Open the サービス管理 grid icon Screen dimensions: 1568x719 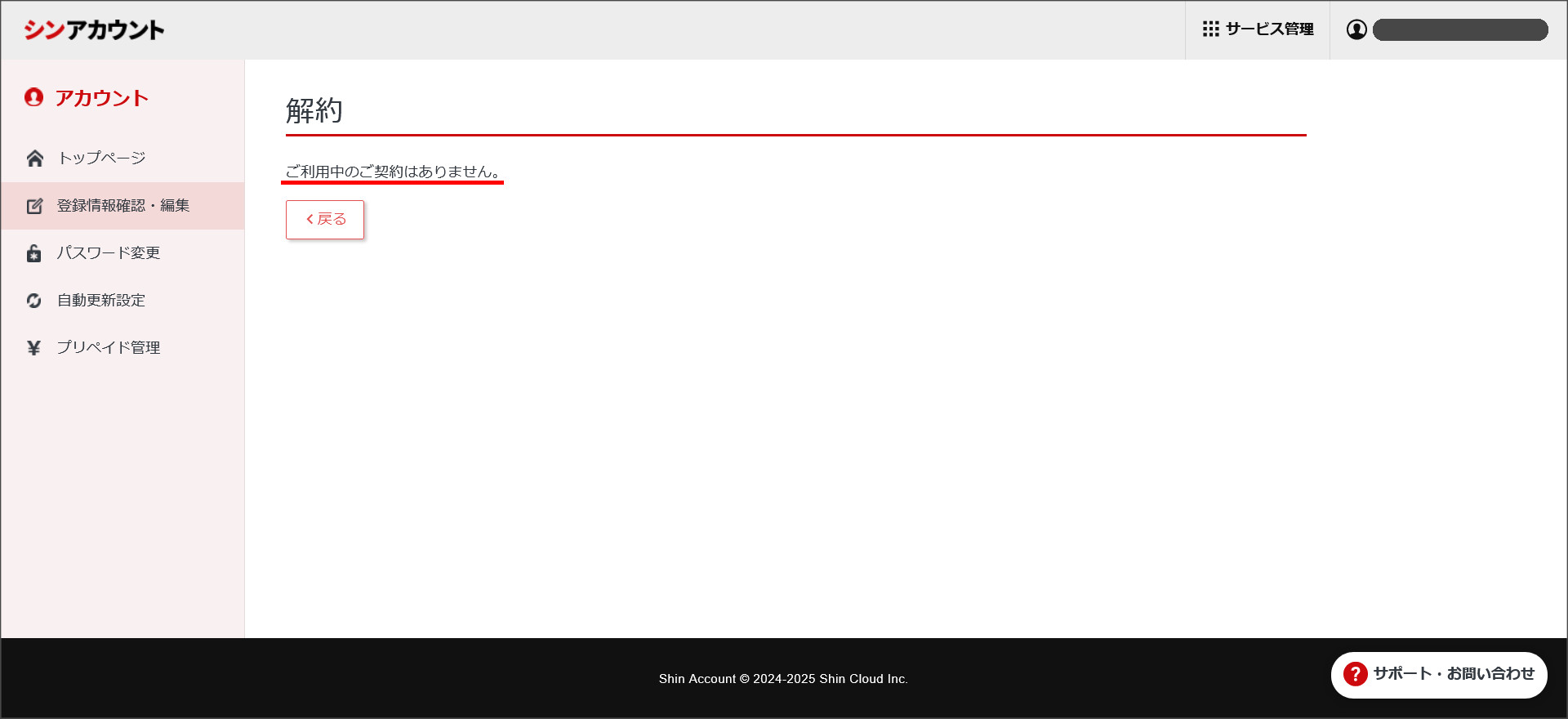1210,29
